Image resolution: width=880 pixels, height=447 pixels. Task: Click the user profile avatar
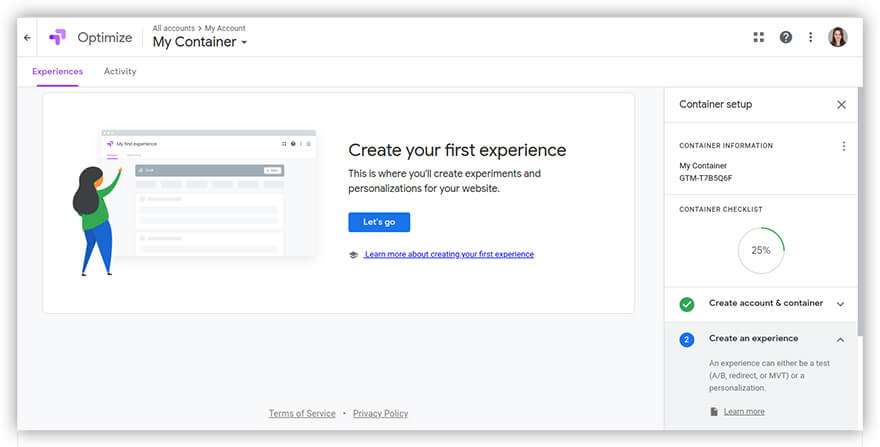(837, 37)
